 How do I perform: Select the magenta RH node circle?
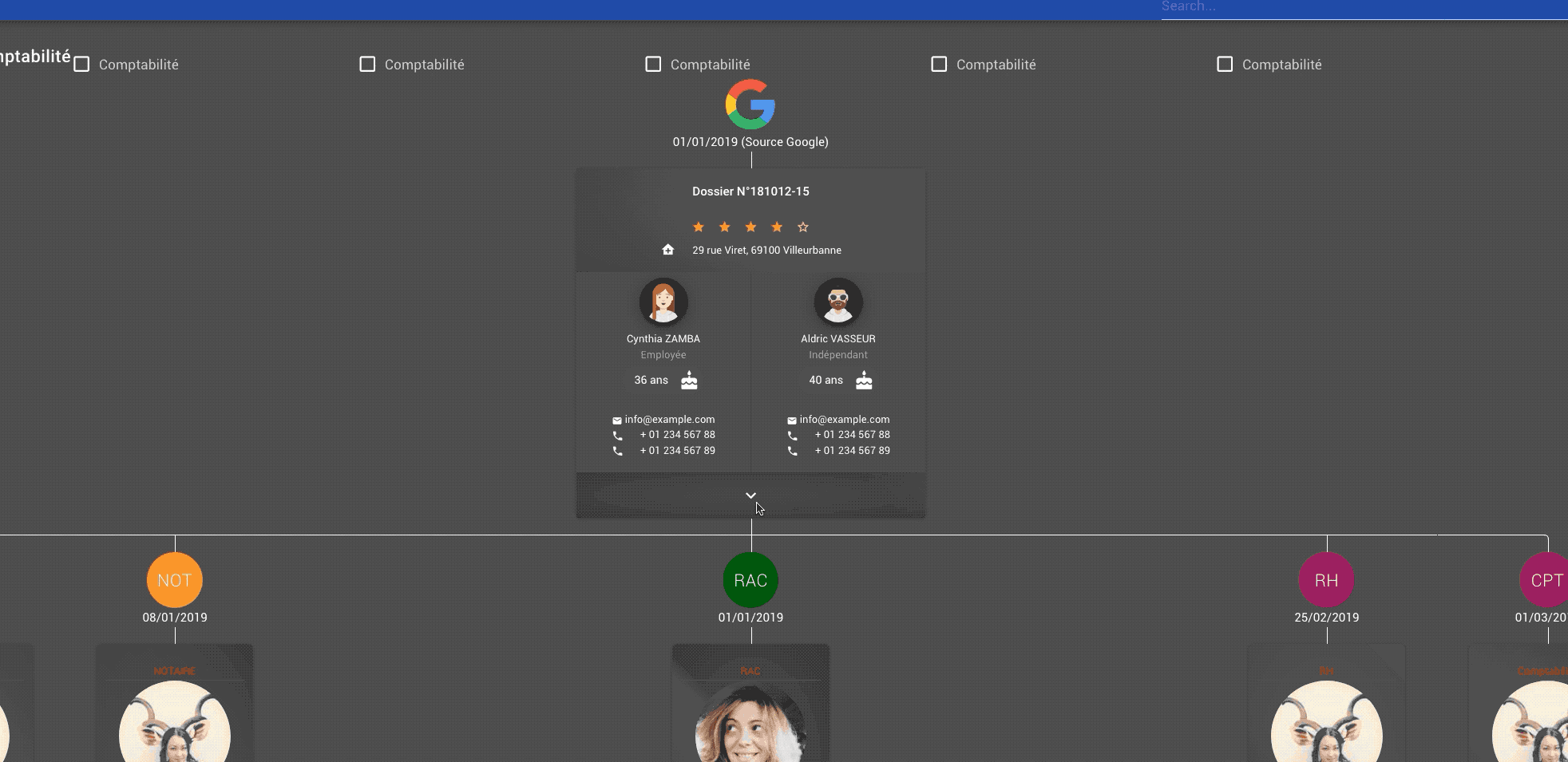tap(1327, 580)
